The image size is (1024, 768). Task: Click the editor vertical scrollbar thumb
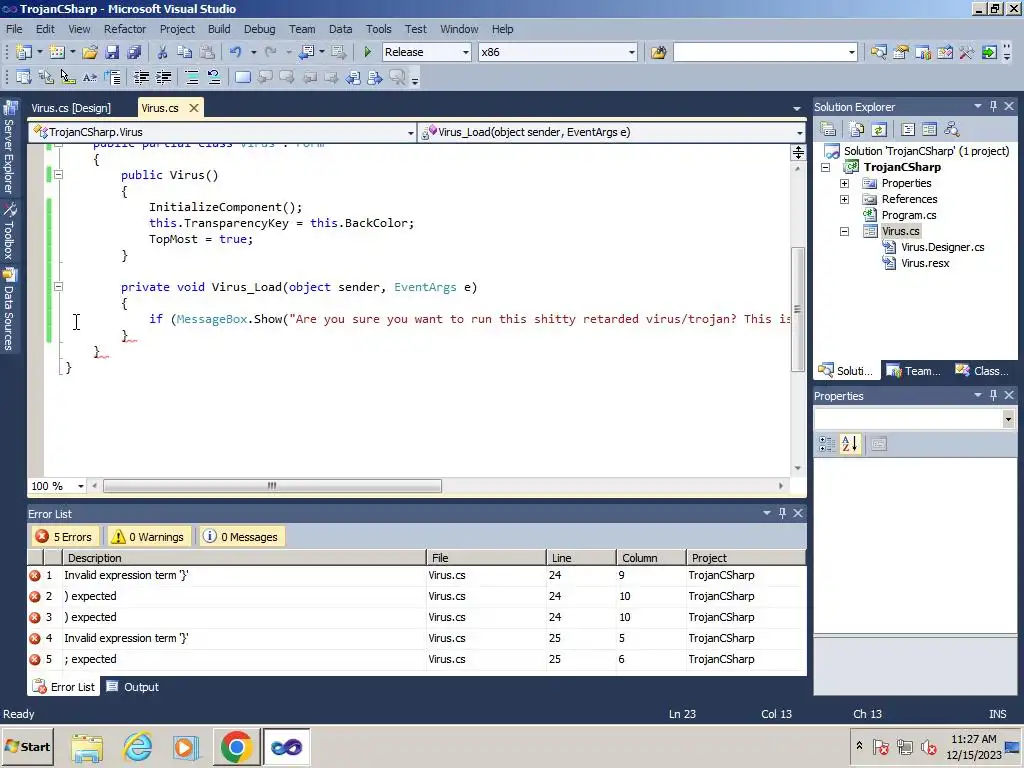click(x=798, y=310)
